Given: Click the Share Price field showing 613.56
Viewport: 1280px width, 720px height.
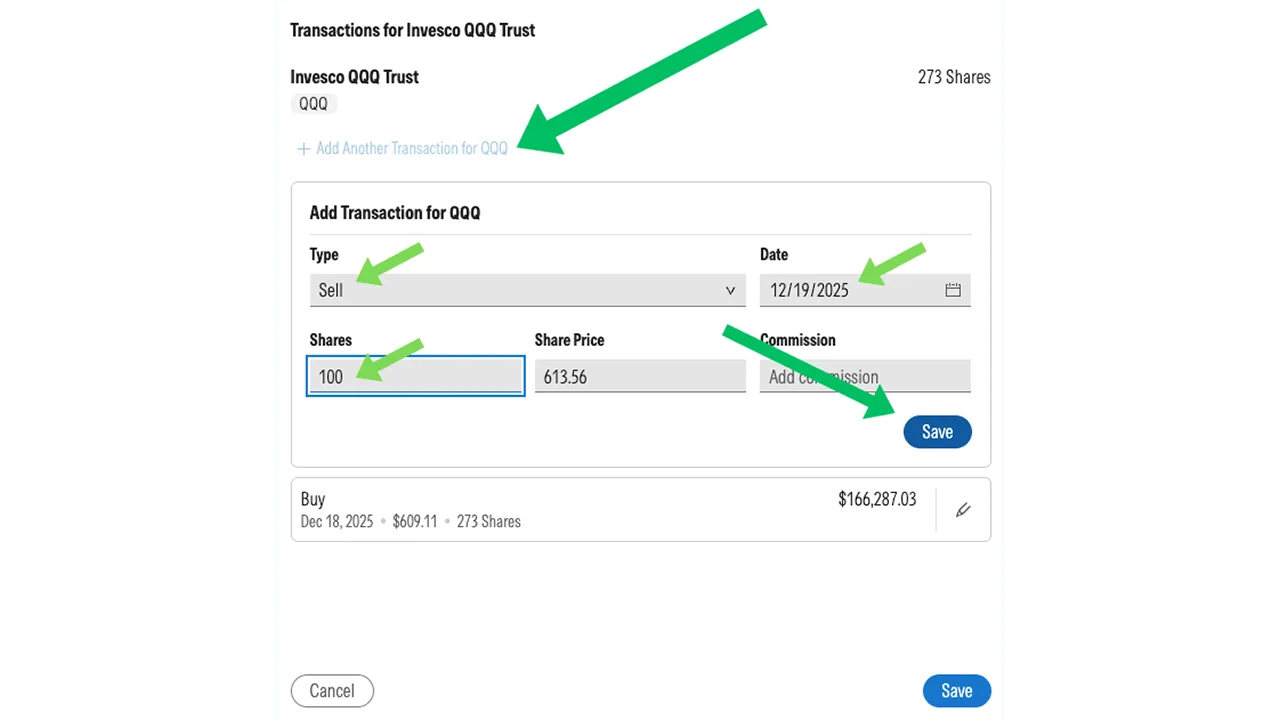Looking at the screenshot, I should [x=640, y=377].
